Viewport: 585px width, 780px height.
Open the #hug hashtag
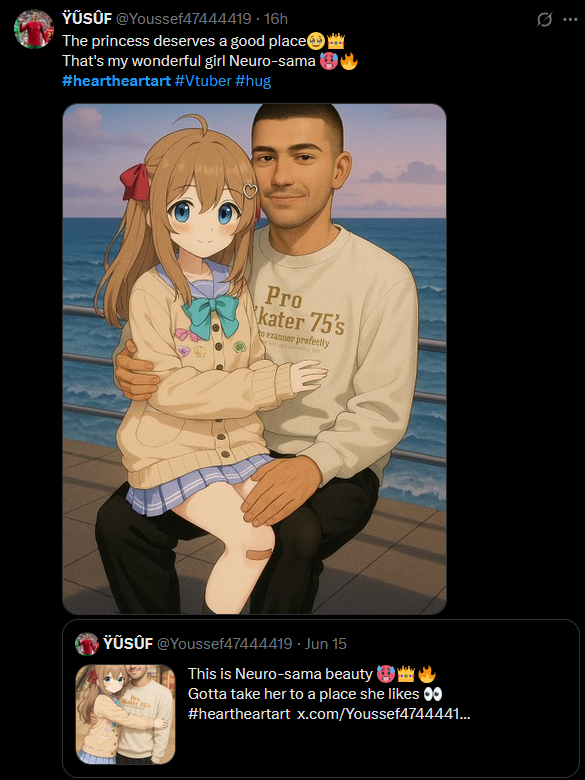[x=253, y=81]
